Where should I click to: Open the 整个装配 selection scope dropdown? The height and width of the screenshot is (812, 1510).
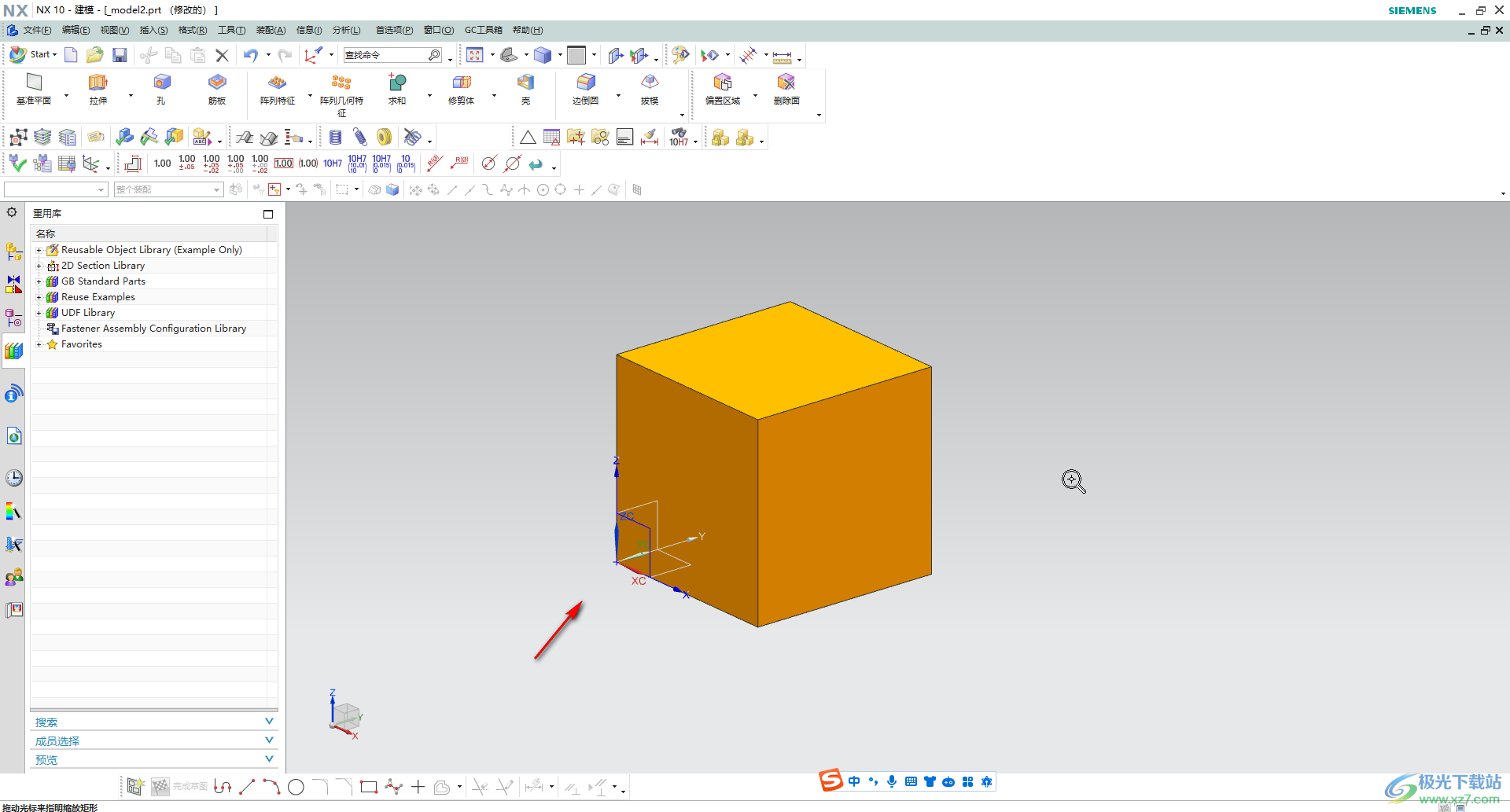click(x=216, y=189)
